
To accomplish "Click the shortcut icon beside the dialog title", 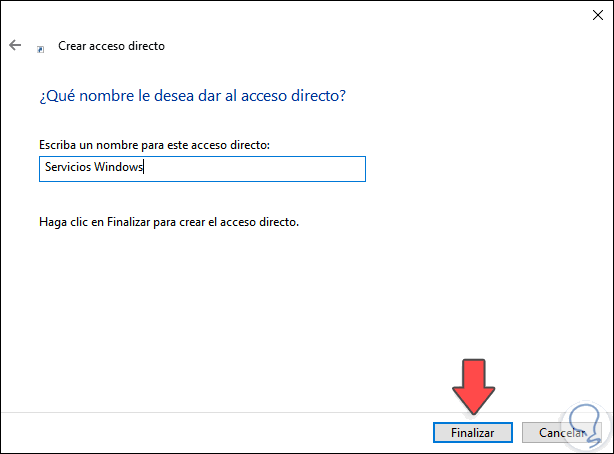I will [x=40, y=47].
